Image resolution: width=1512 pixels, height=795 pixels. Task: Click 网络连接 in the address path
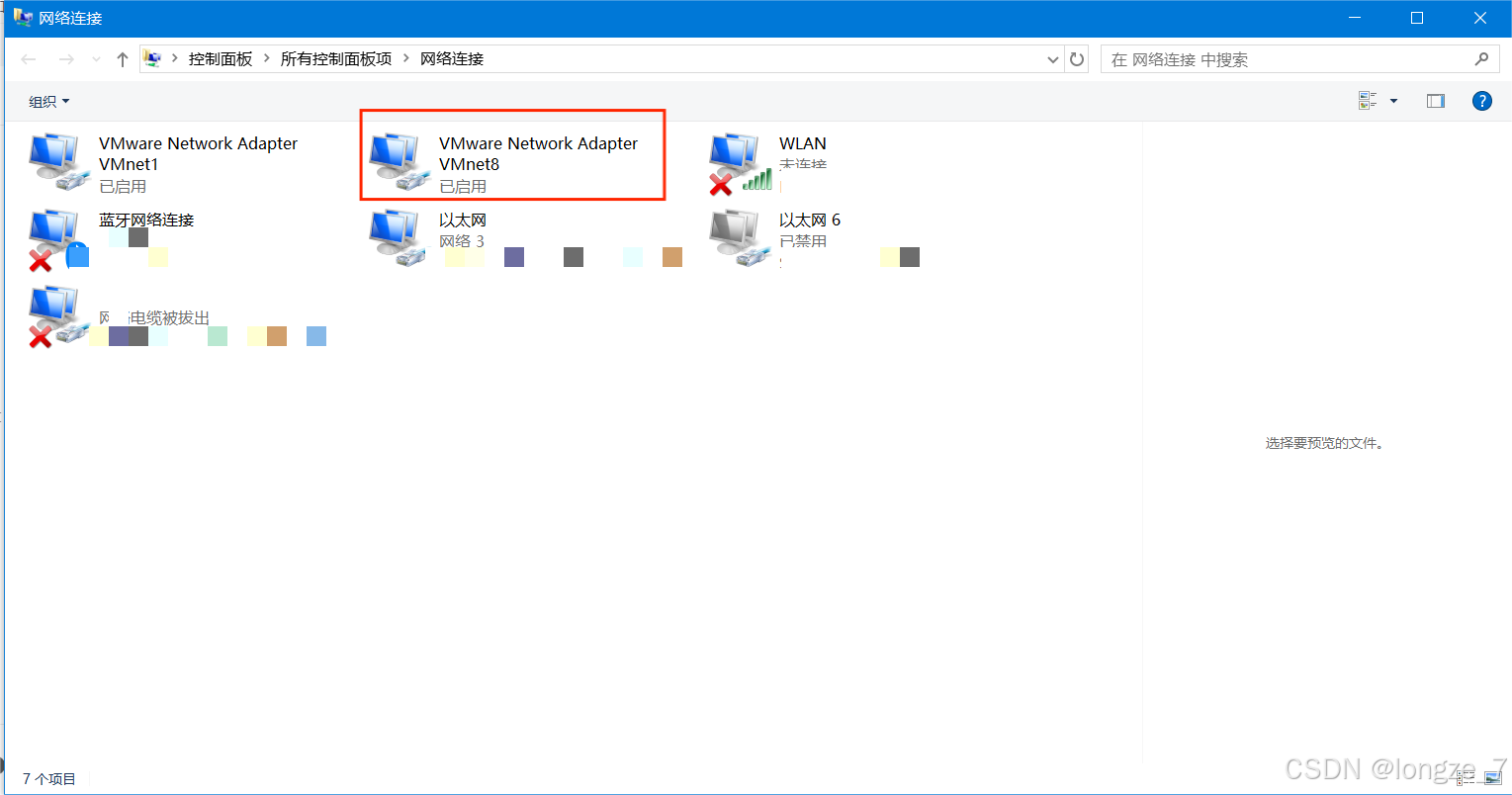click(452, 59)
